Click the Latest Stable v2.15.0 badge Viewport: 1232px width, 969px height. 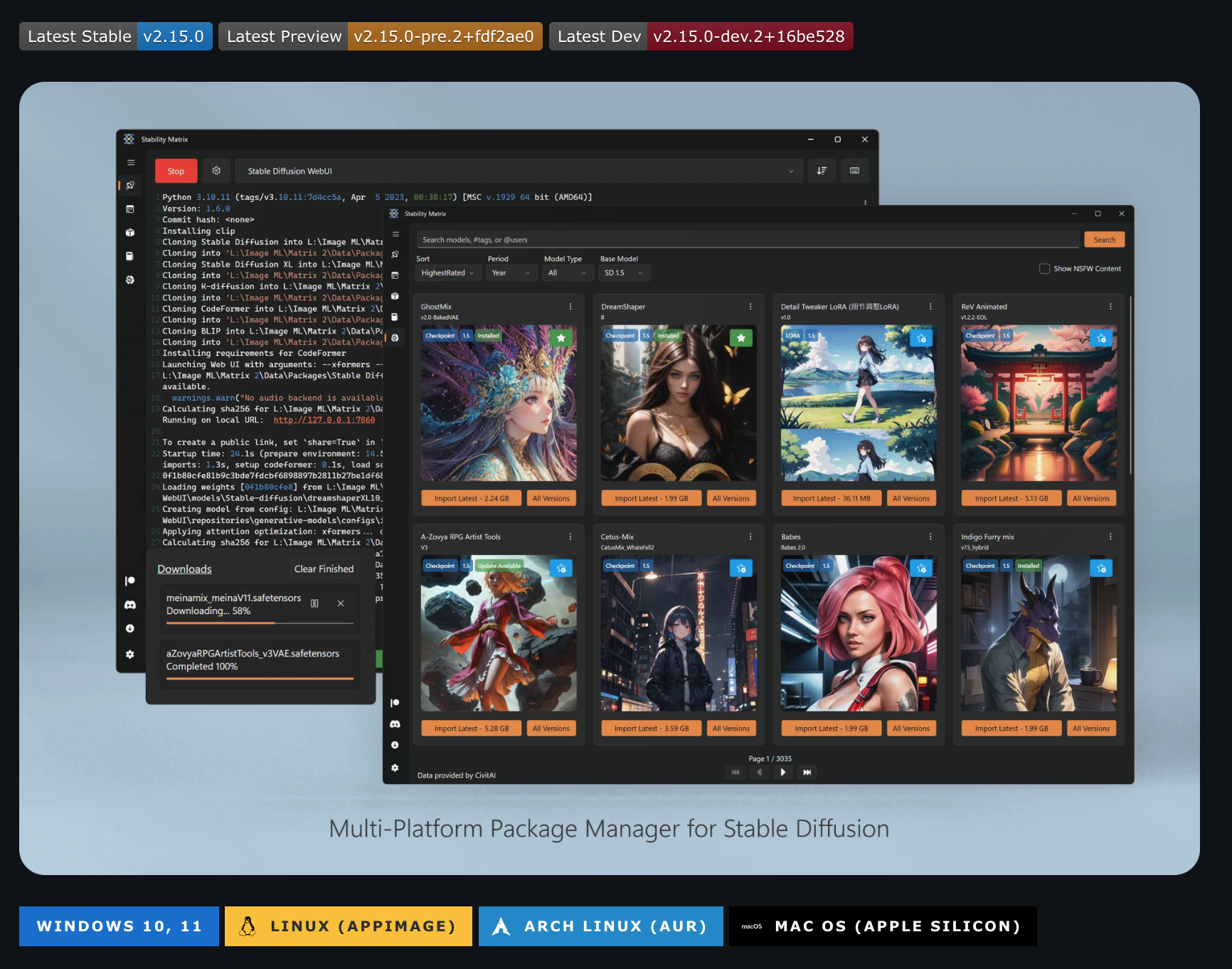116,36
